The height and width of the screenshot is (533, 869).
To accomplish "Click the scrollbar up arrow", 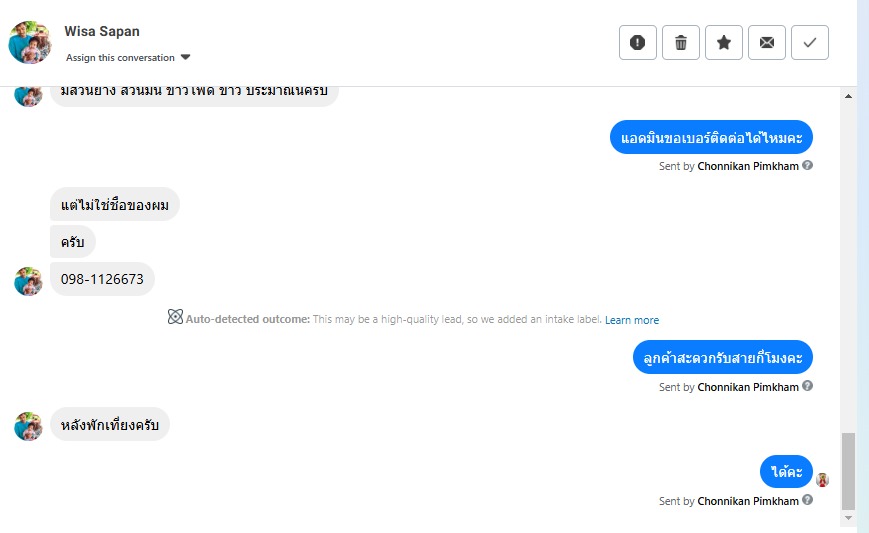I will tap(849, 96).
